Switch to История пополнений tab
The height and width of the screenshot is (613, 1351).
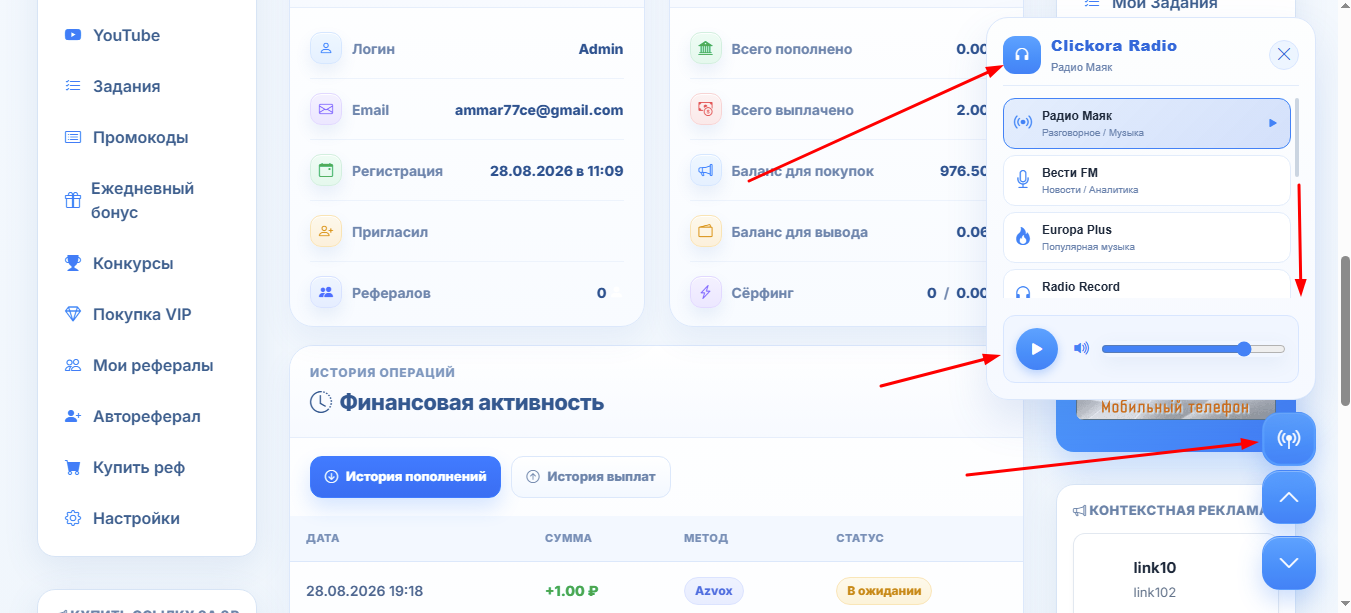[x=405, y=477]
